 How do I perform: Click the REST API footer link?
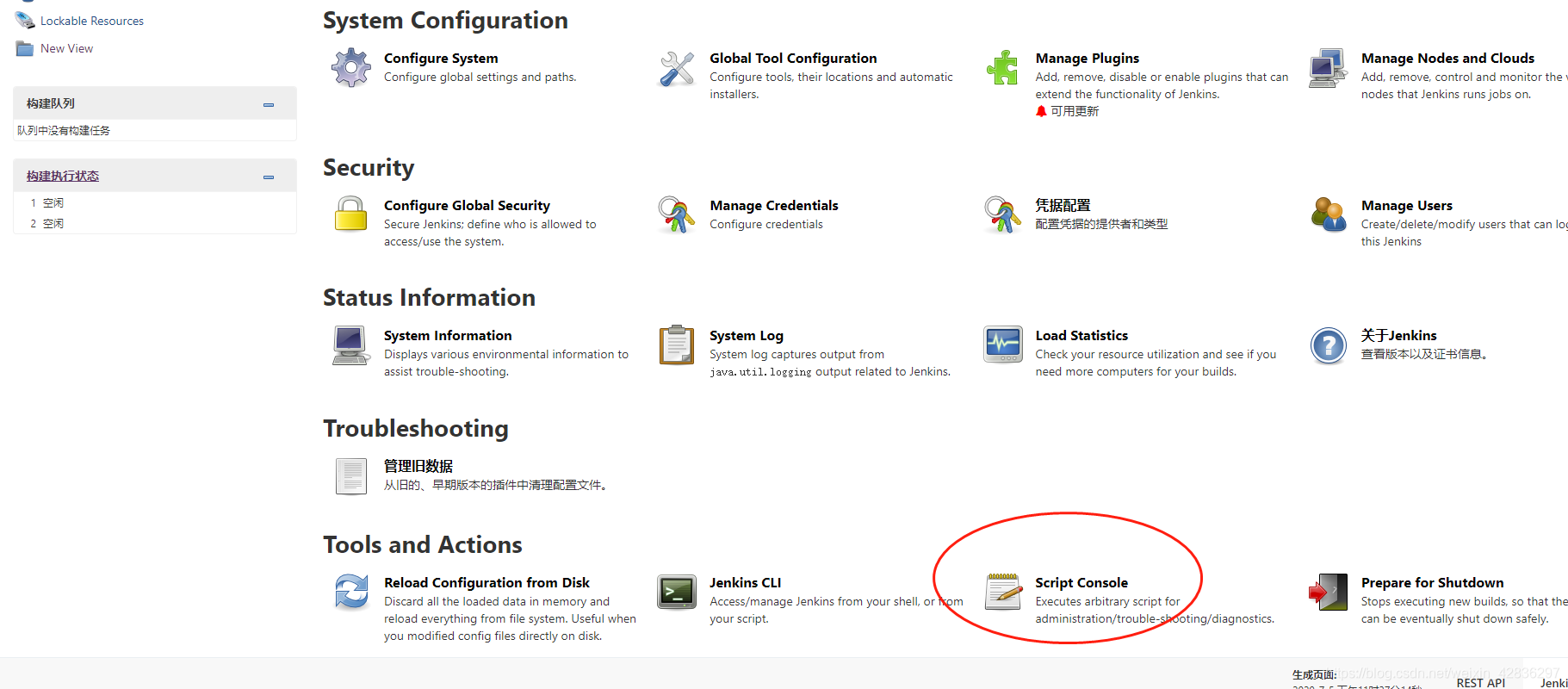pyautogui.click(x=1481, y=682)
